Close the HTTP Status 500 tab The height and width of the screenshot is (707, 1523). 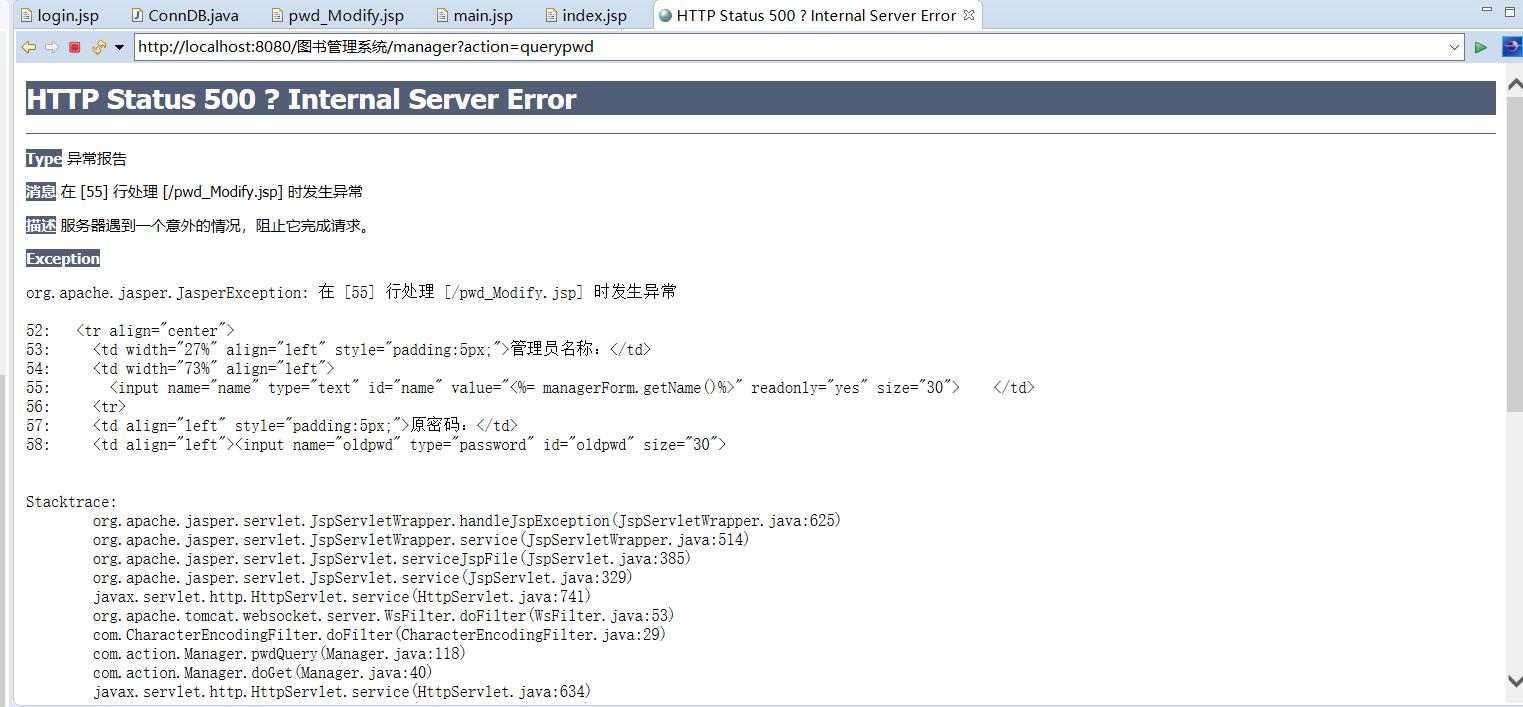968,15
